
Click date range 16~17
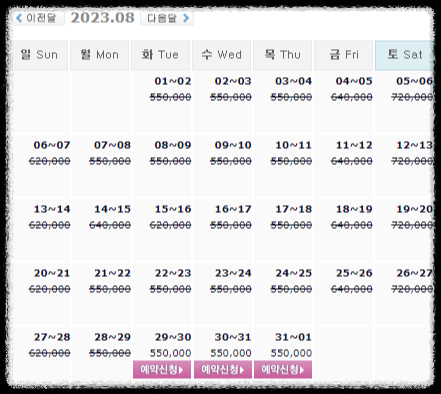pos(233,209)
